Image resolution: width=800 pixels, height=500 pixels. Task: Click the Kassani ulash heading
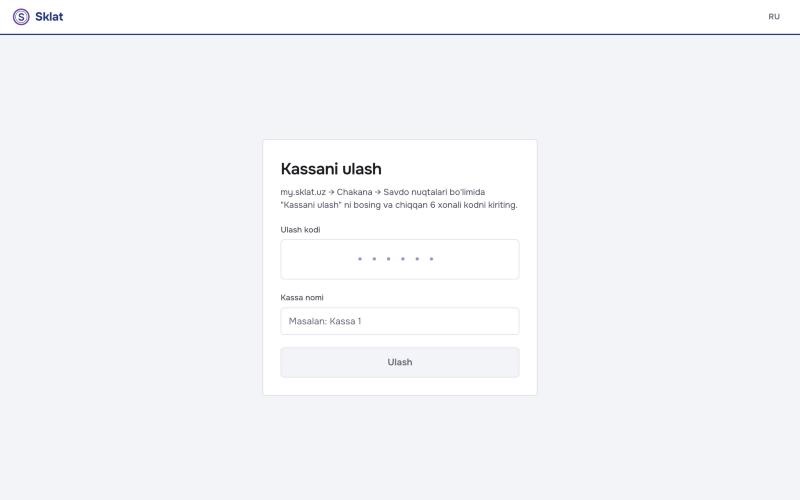(331, 169)
